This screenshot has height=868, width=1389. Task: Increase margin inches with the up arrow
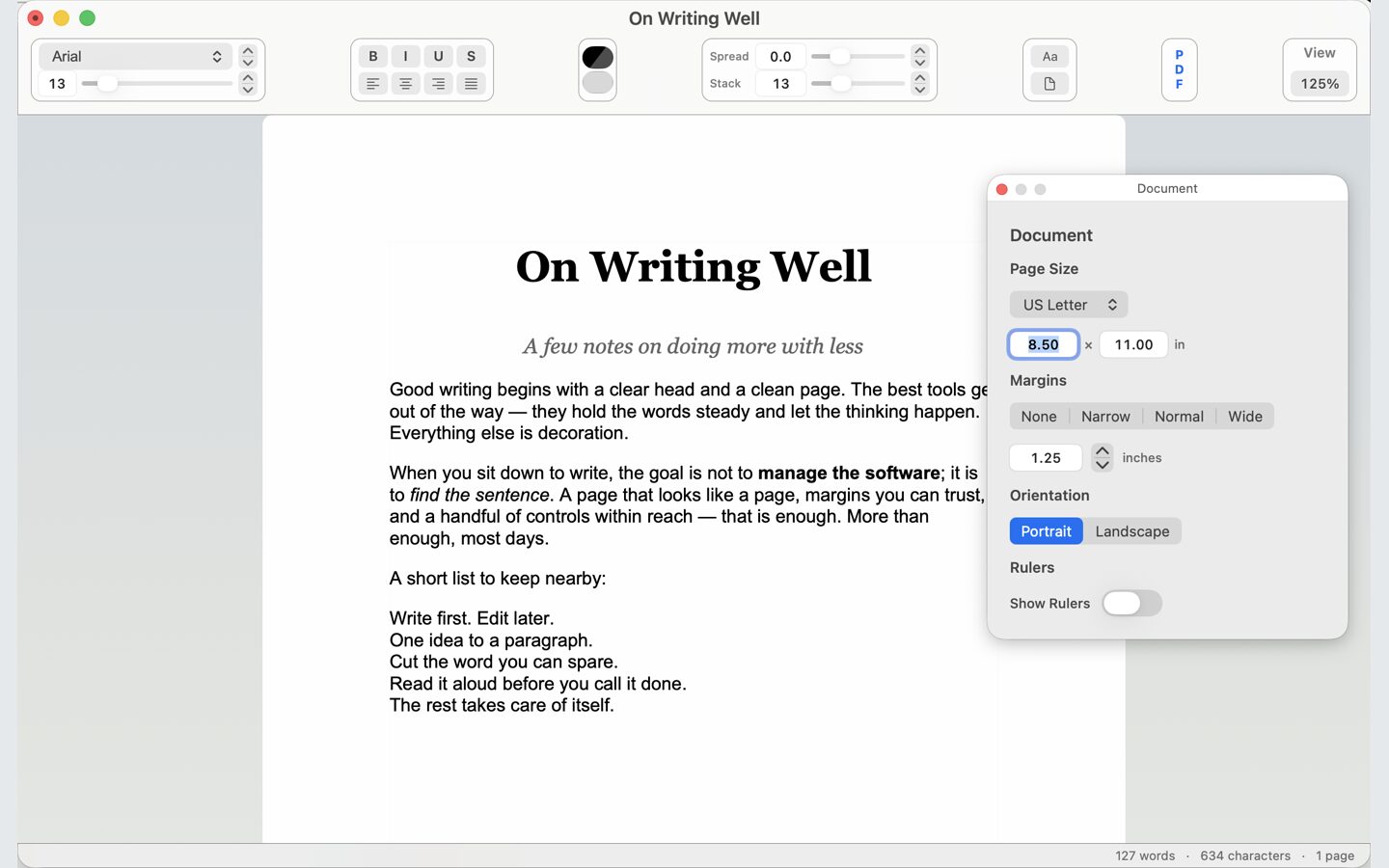pyautogui.click(x=1103, y=451)
